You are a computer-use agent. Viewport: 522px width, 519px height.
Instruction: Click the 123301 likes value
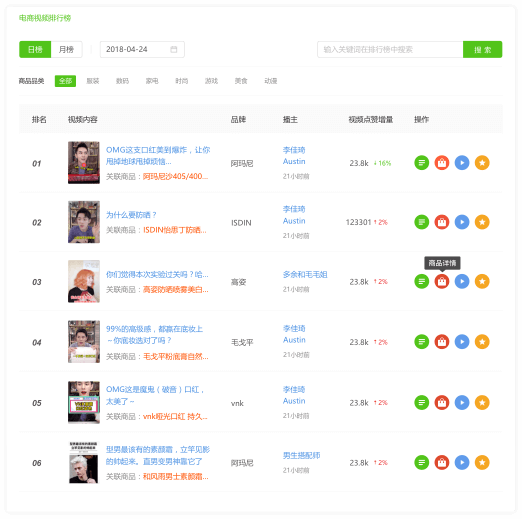coord(358,222)
